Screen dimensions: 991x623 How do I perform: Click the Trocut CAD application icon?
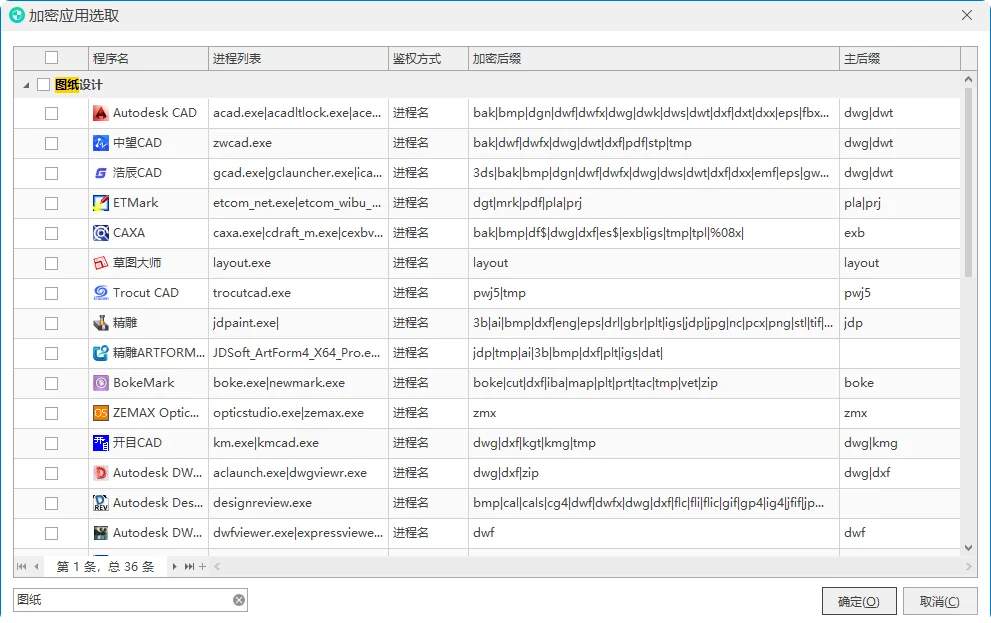[100, 293]
